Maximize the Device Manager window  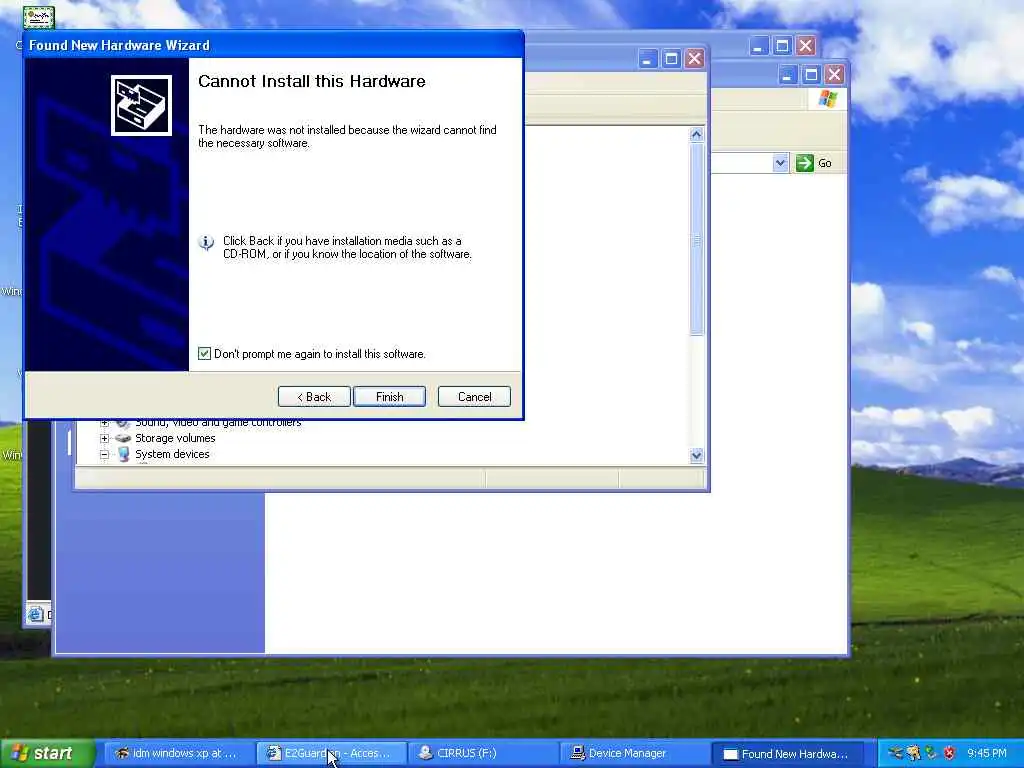click(671, 59)
